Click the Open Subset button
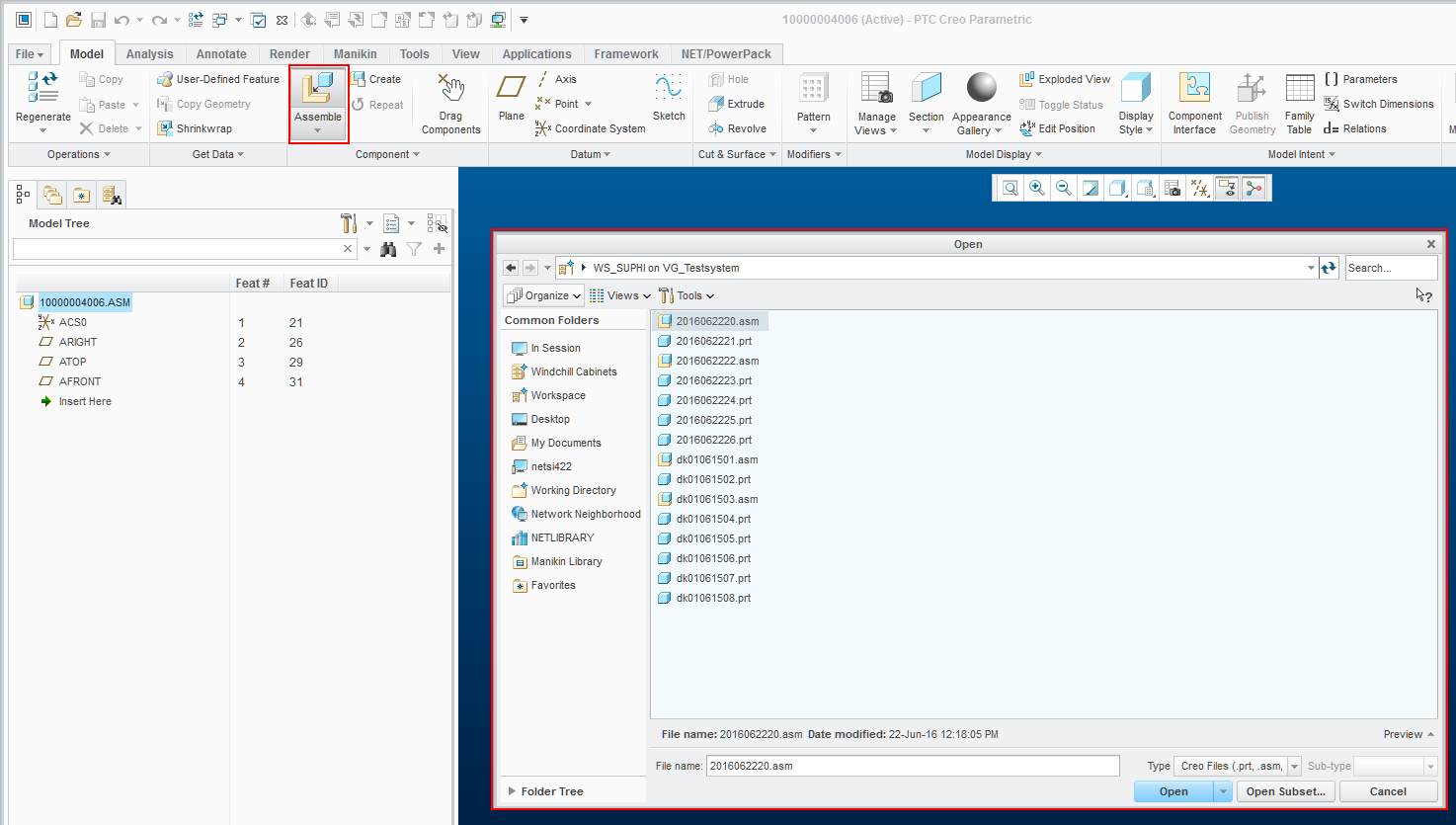1456x825 pixels. click(x=1285, y=791)
